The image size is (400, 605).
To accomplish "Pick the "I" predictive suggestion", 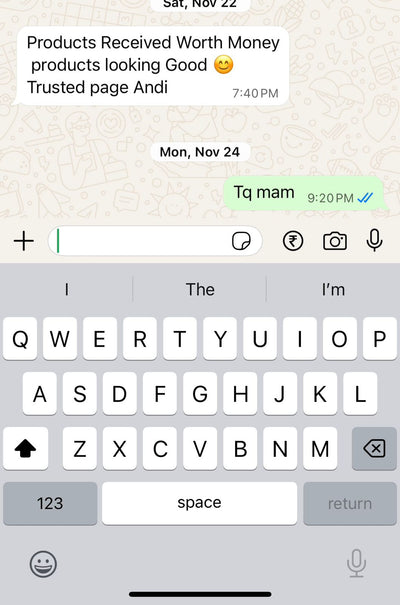I will 67,289.
